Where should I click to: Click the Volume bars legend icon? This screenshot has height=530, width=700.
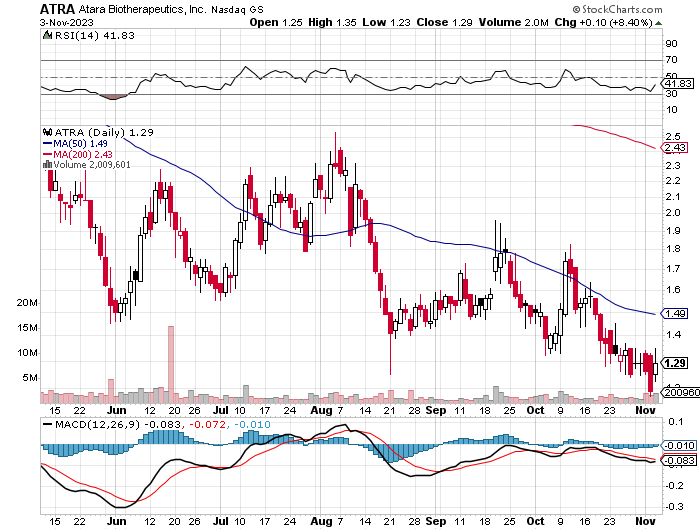pyautogui.click(x=45, y=164)
